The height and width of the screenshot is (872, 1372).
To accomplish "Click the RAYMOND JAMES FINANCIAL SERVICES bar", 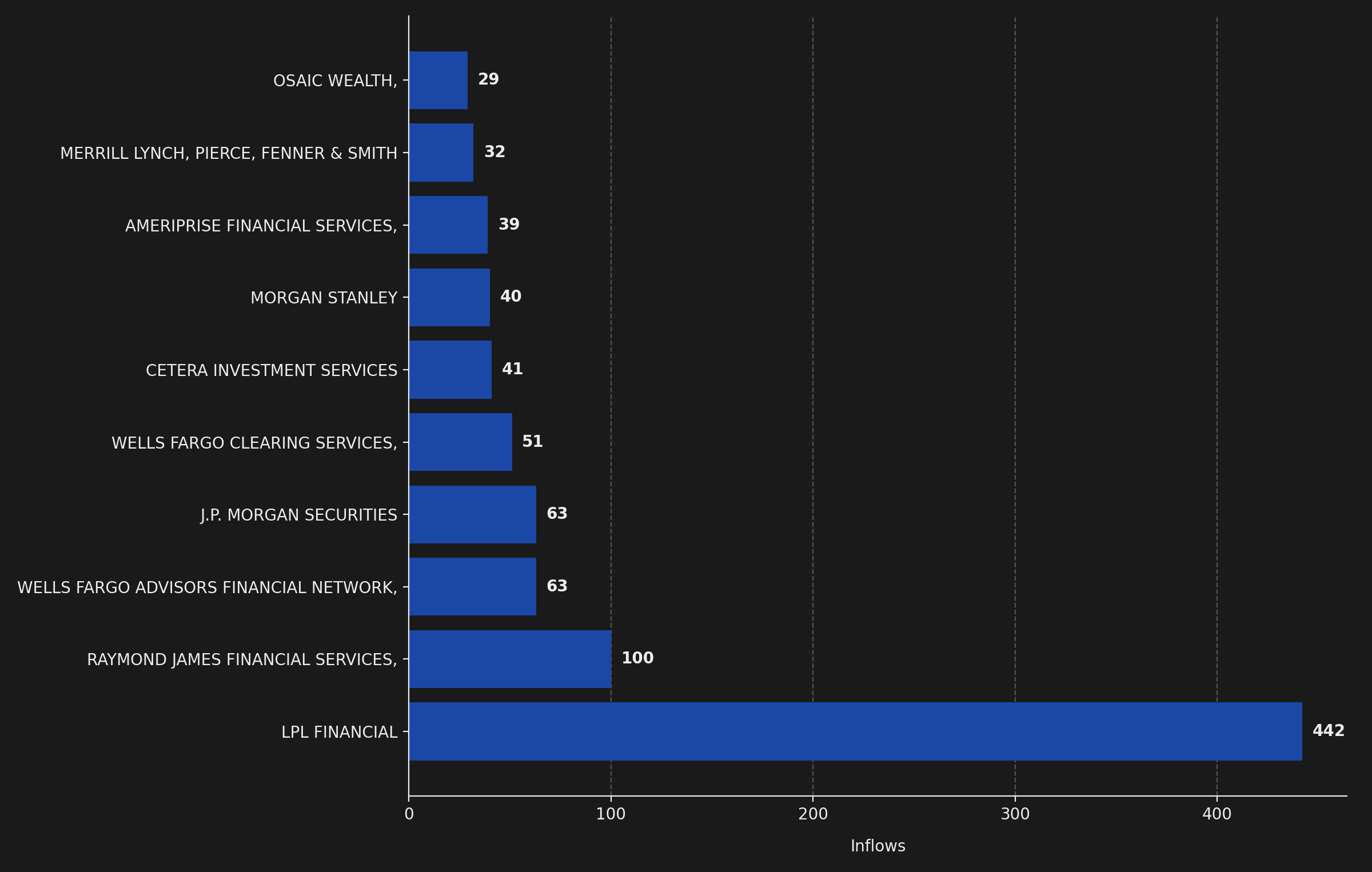I will 510,659.
